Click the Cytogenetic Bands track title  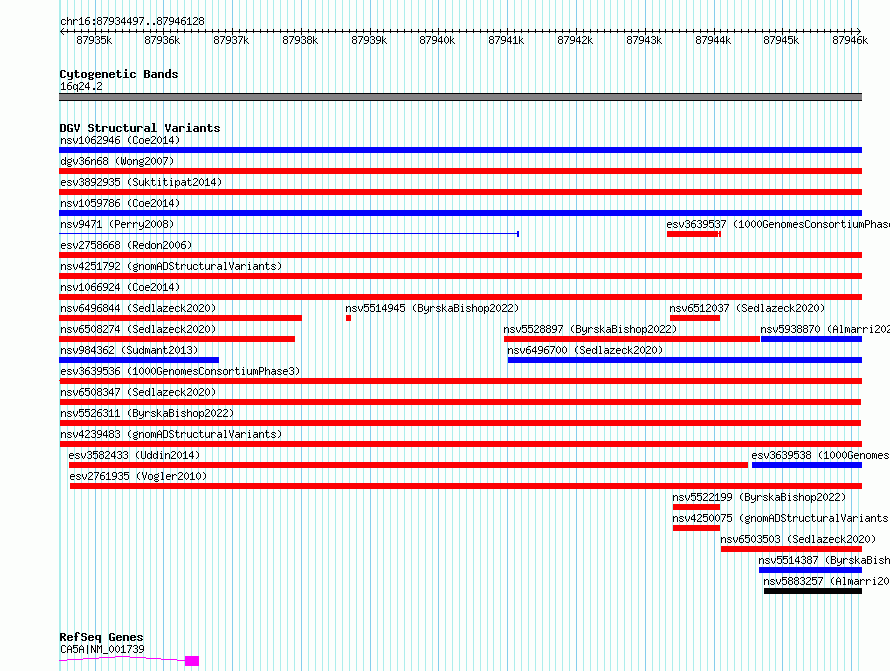pos(119,74)
